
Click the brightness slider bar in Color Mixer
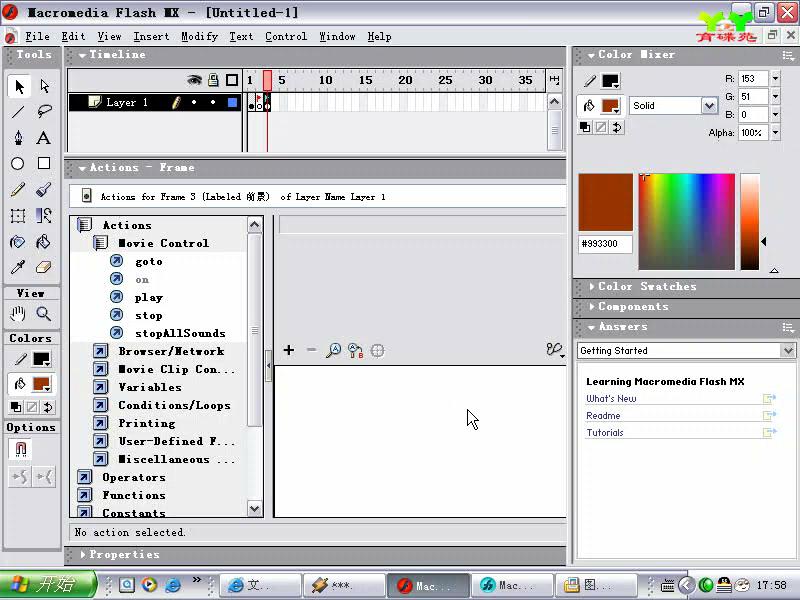(750, 221)
